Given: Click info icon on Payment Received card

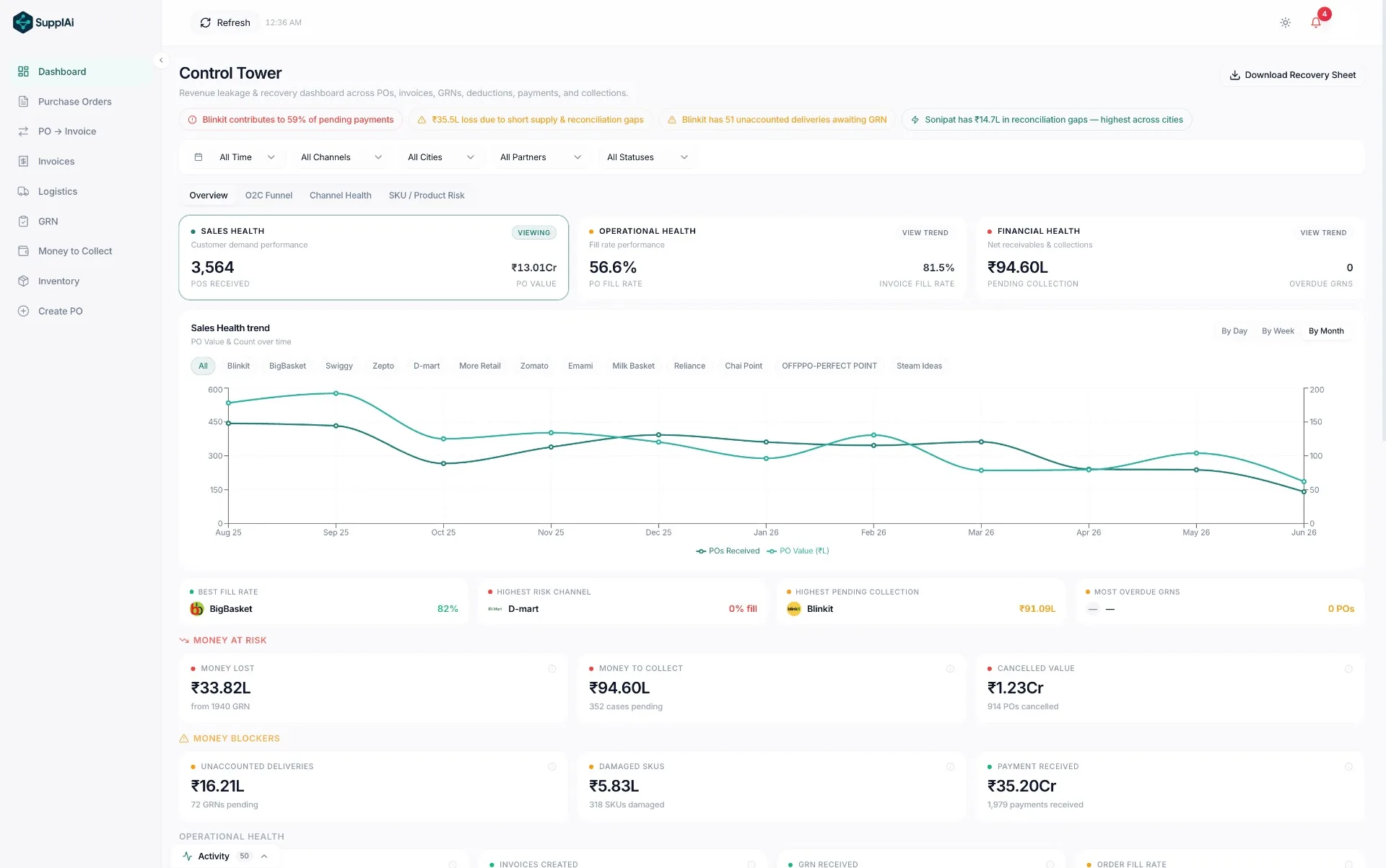Looking at the screenshot, I should pos(1348,767).
